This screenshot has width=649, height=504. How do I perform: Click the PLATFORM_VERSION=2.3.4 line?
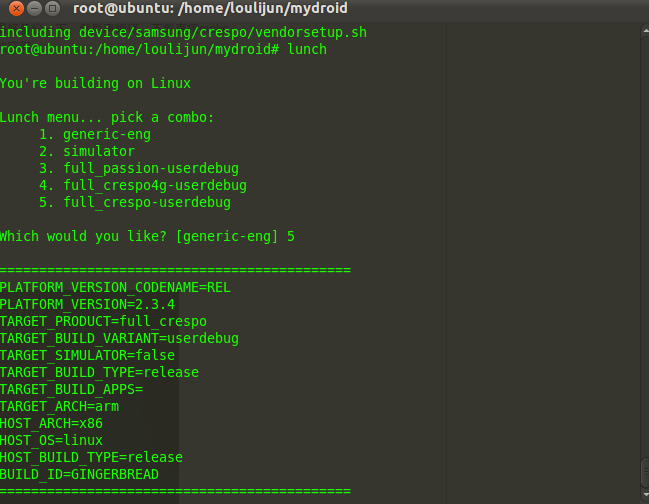(87, 304)
